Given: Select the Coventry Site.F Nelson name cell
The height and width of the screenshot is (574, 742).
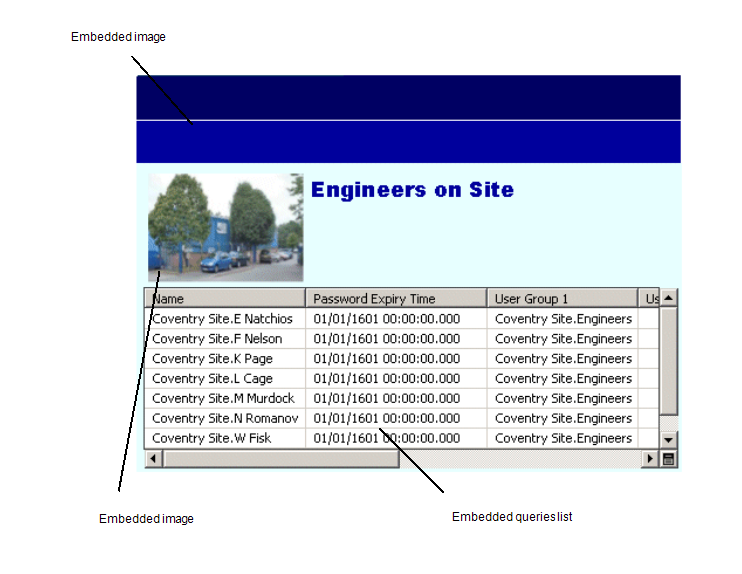Looking at the screenshot, I should 225,338.
